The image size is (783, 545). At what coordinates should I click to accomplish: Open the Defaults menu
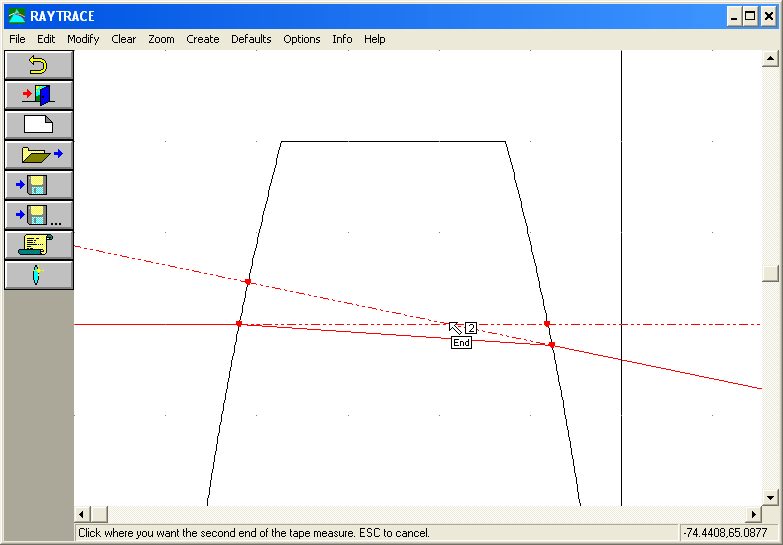251,39
